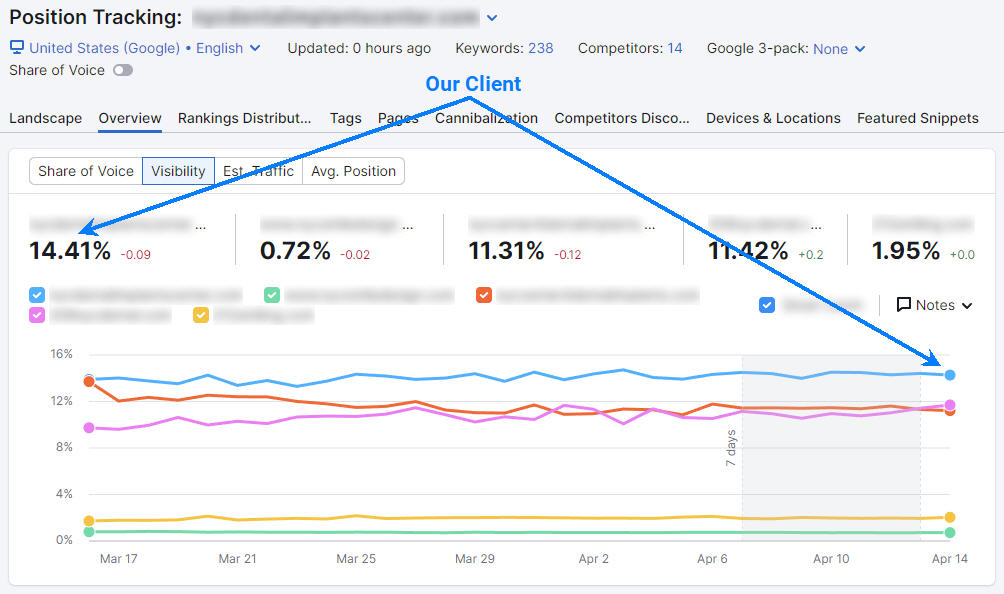The height and width of the screenshot is (594, 1004).
Task: Expand the Position Tracking project dropdown
Action: [490, 17]
